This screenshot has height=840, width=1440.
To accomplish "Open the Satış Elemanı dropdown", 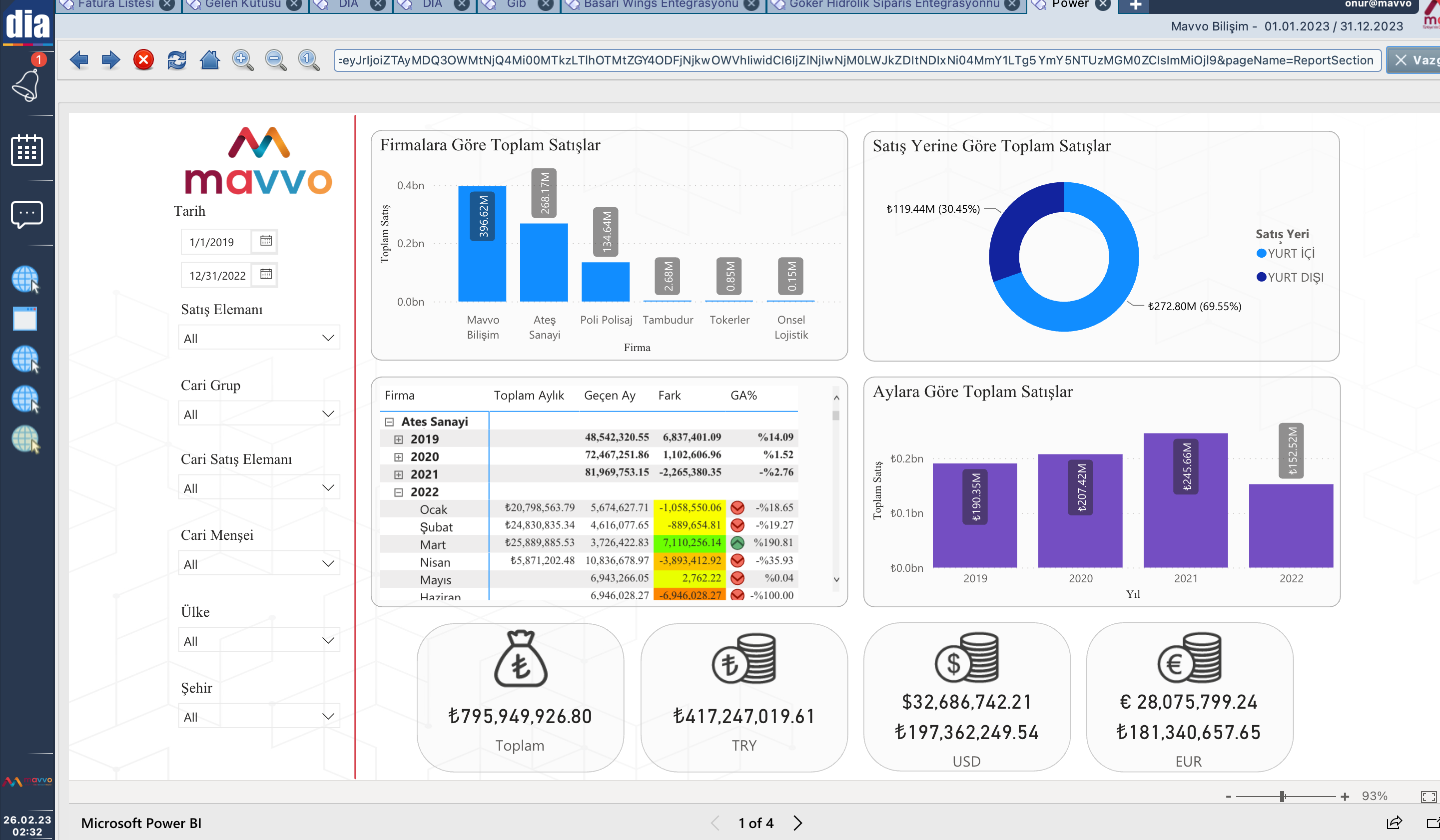I will tap(259, 338).
